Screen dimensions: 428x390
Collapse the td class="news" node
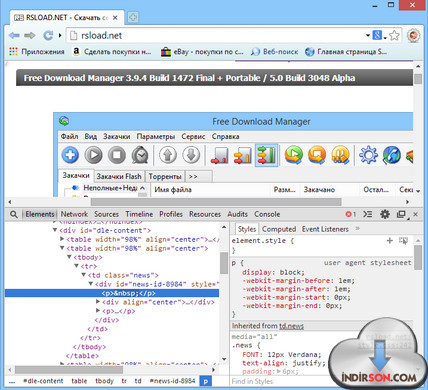pyautogui.click(x=84, y=275)
